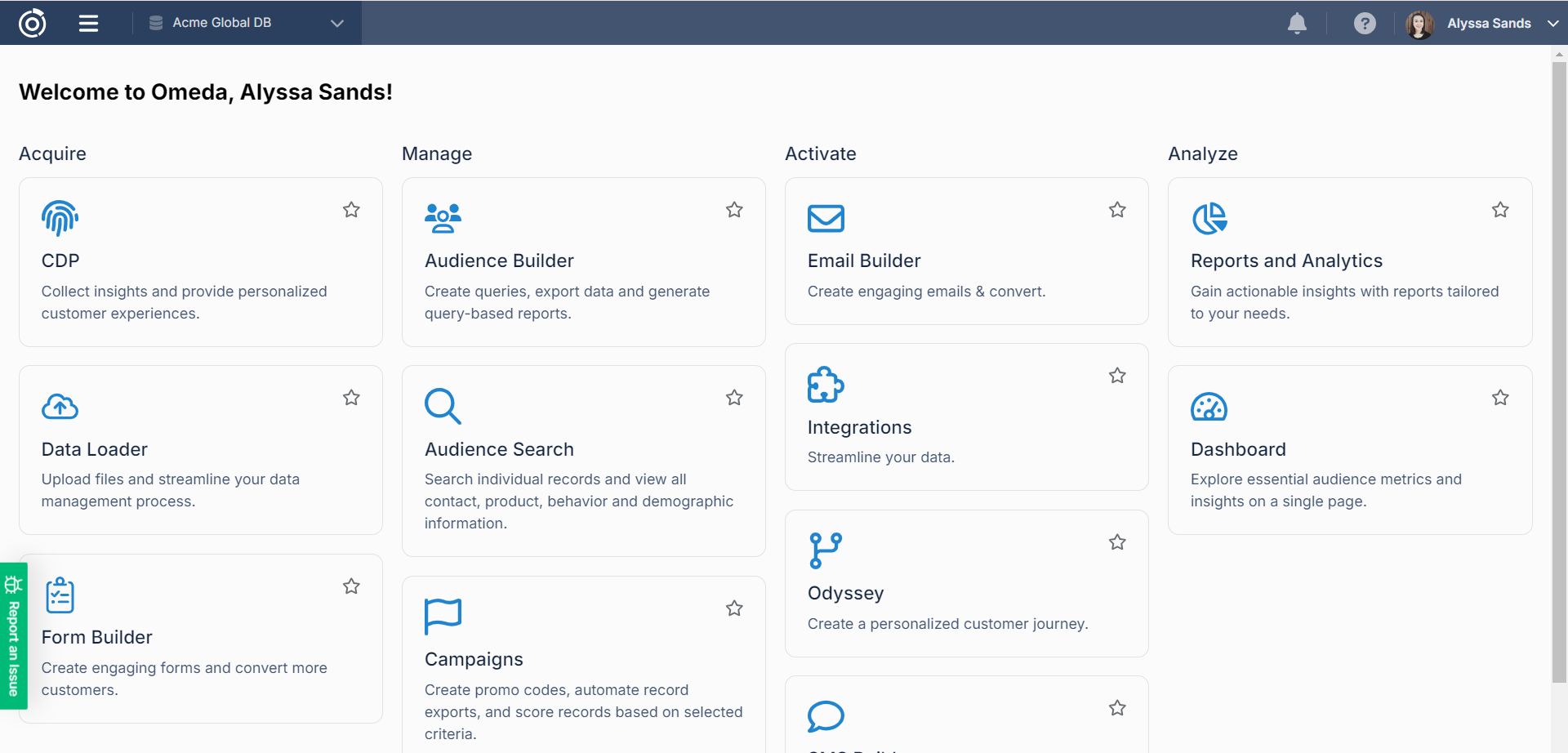Open the hamburger navigation menu

point(88,23)
